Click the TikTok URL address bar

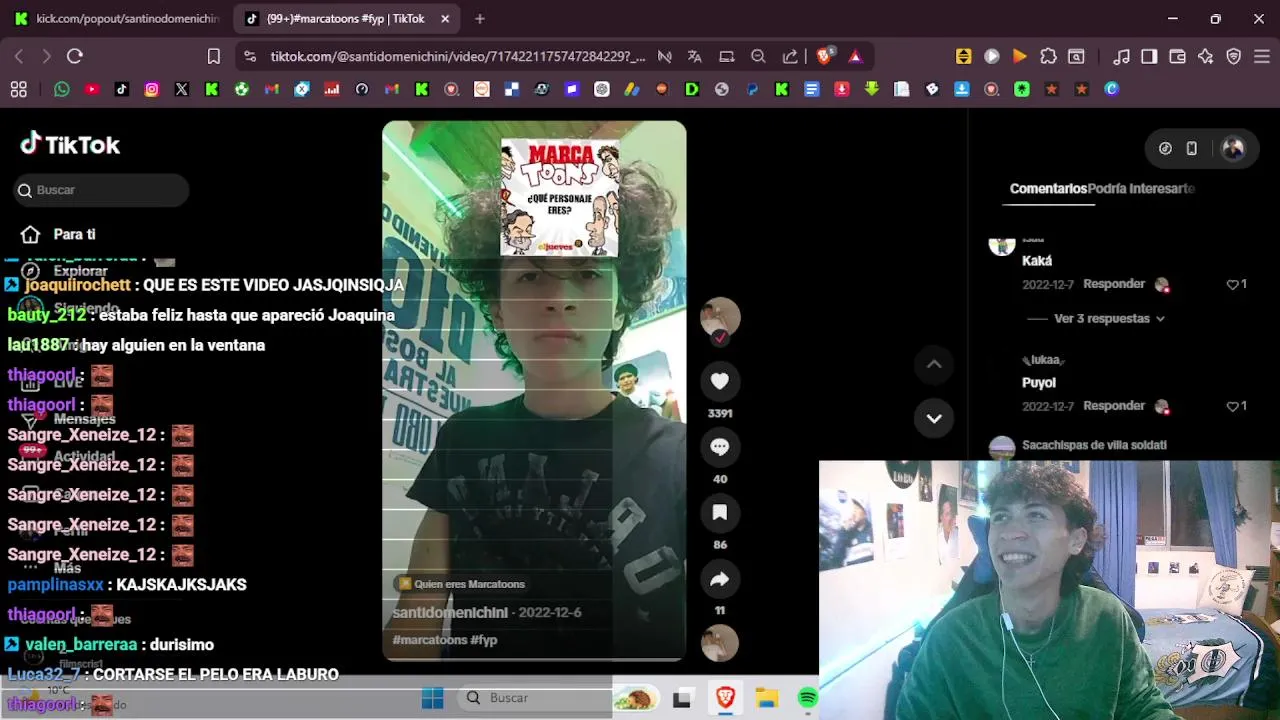[x=458, y=56]
